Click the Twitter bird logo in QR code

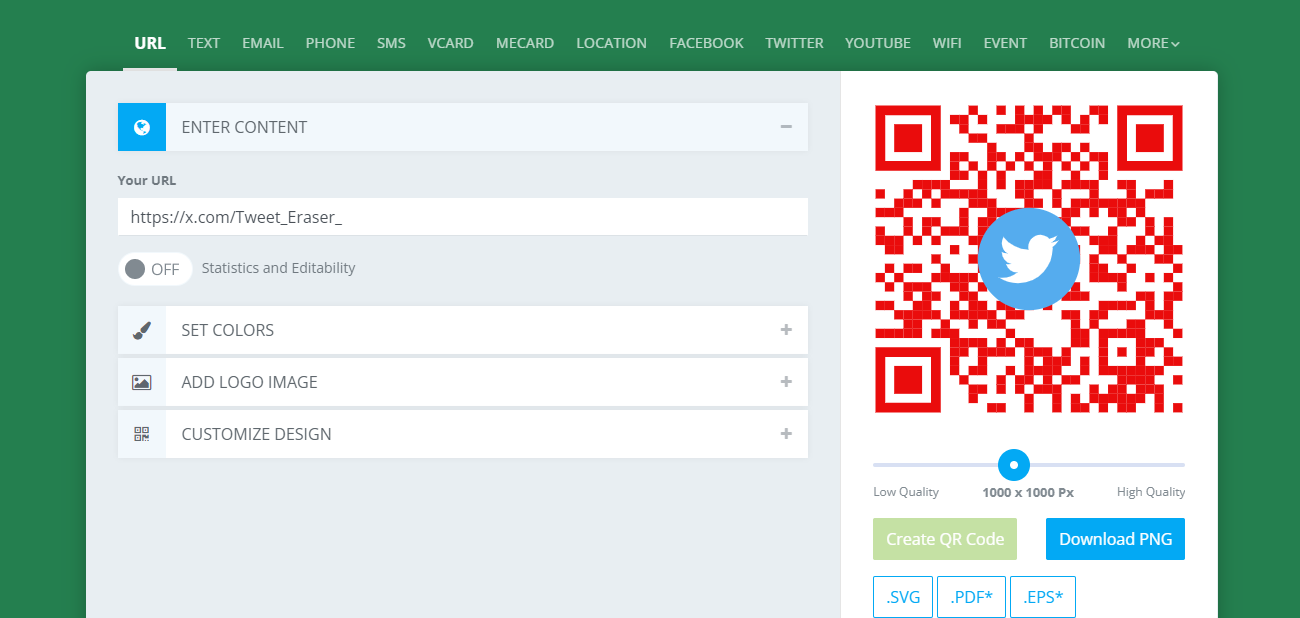tap(1028, 259)
